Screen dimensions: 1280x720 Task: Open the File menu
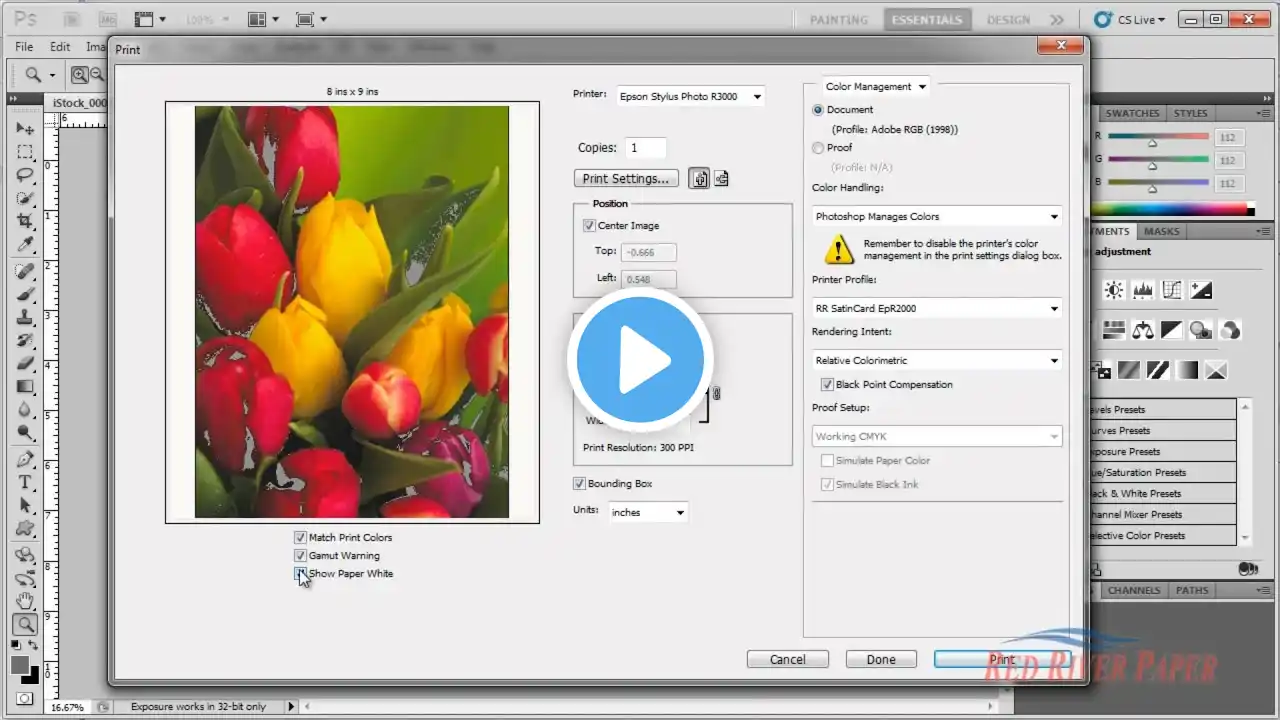click(x=24, y=47)
